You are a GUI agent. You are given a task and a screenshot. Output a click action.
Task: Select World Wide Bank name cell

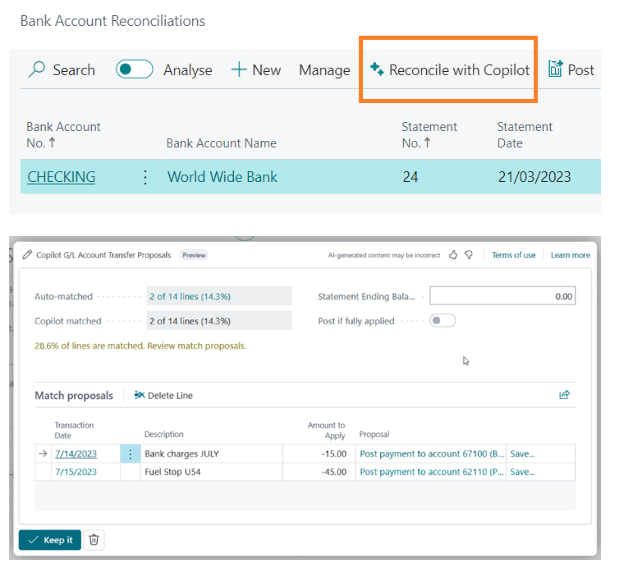[222, 177]
